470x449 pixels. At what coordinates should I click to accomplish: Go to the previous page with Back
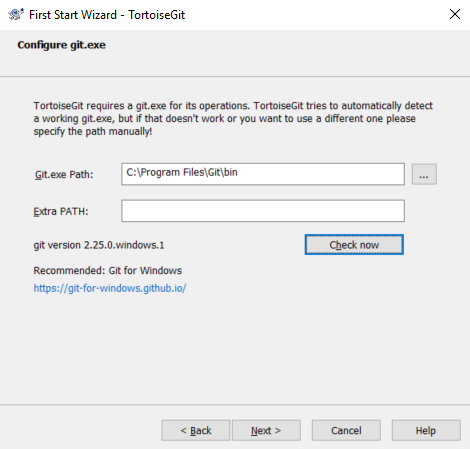[196, 430]
